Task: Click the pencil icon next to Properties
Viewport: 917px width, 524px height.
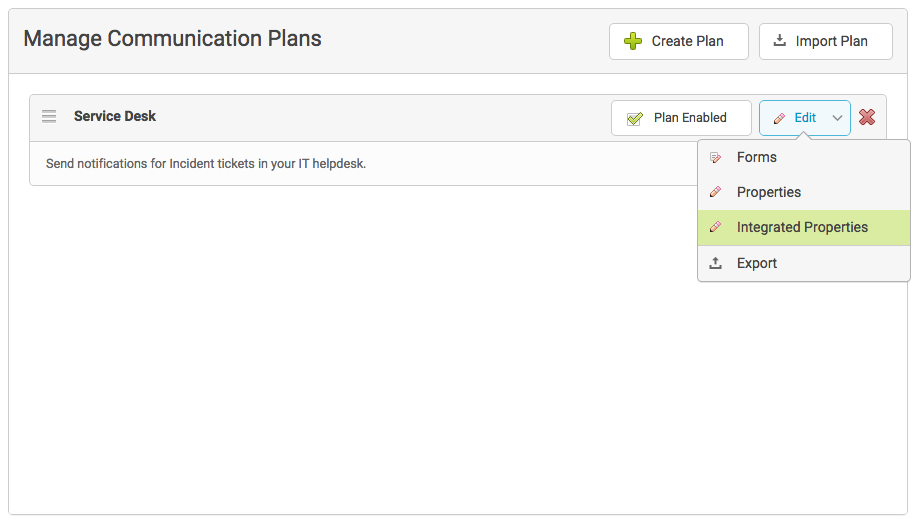Action: pos(715,192)
